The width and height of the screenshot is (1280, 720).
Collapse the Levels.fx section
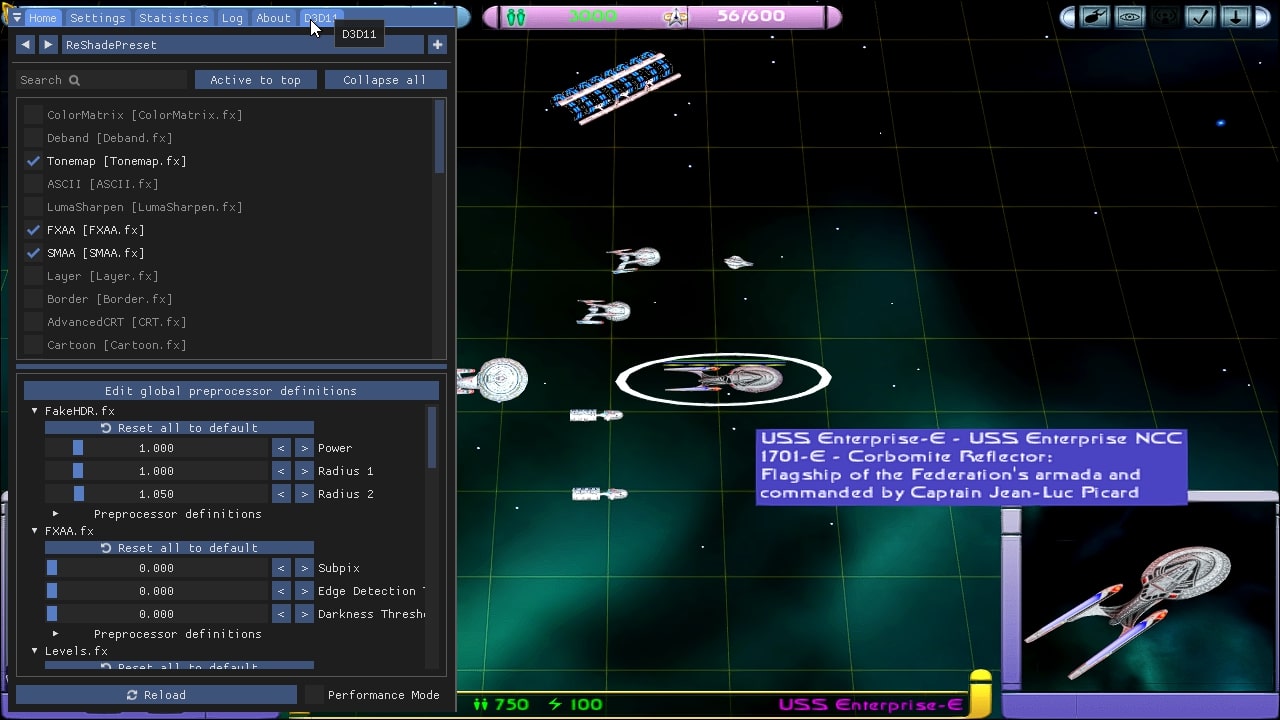pyautogui.click(x=34, y=651)
